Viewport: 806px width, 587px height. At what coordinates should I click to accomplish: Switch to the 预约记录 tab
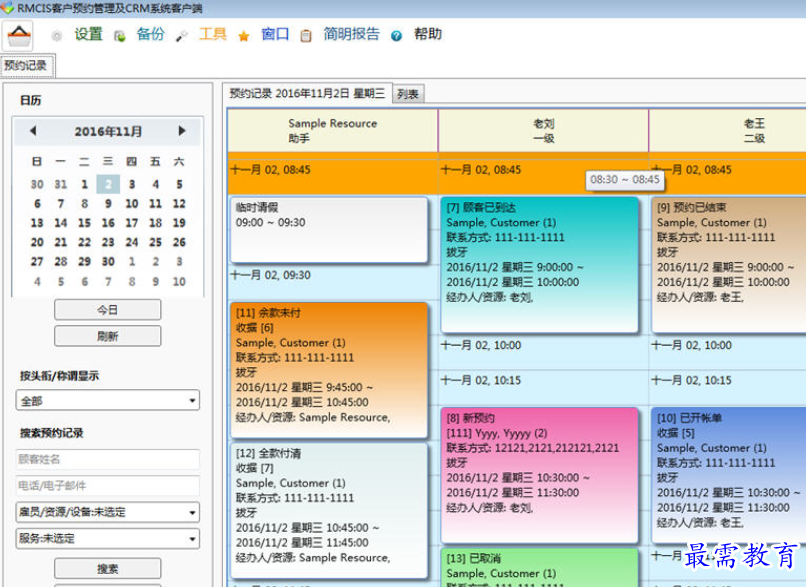click(27, 65)
